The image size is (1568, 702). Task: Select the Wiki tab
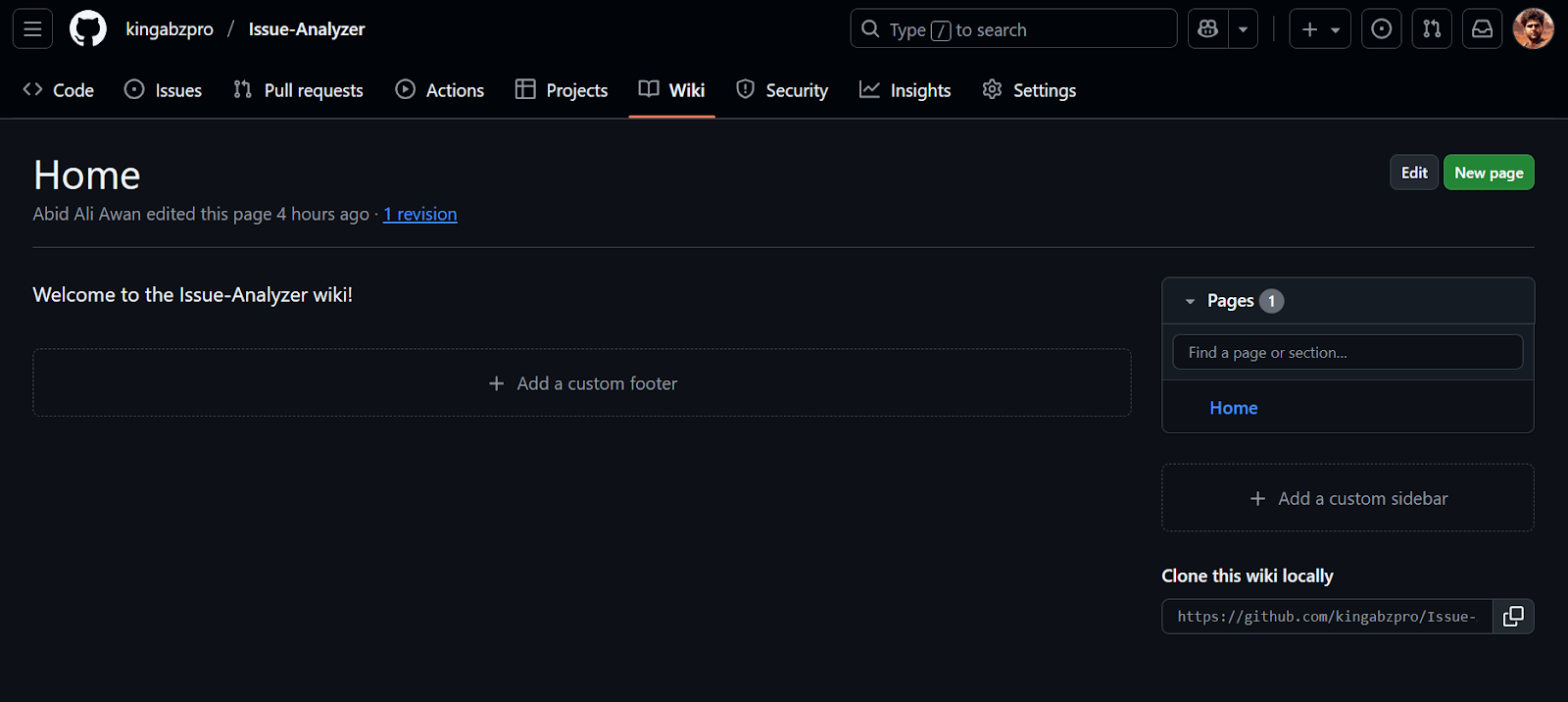[672, 90]
